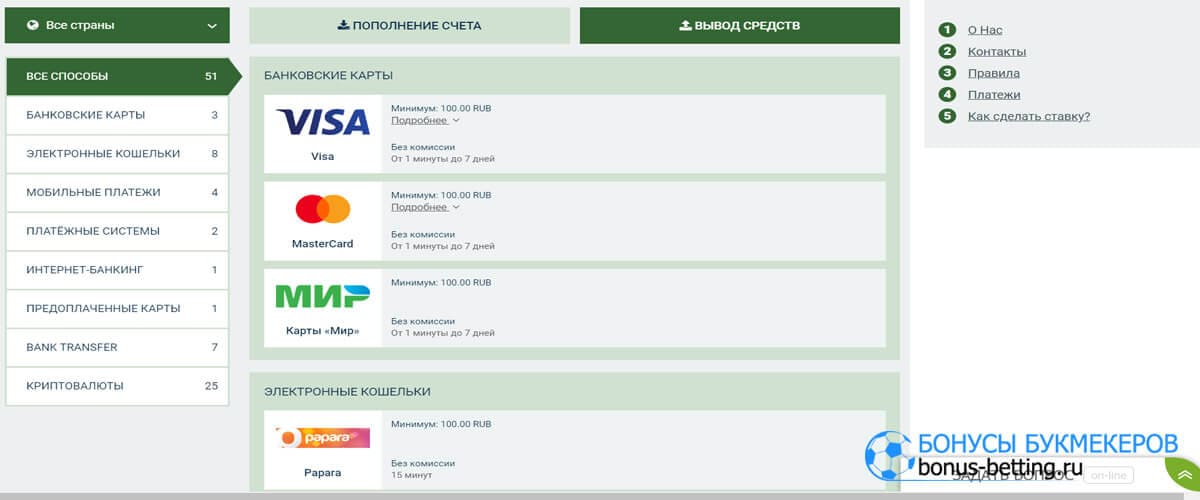Image resolution: width=1200 pixels, height=500 pixels.
Task: Select the Bank Transfer category
Action: 117,347
